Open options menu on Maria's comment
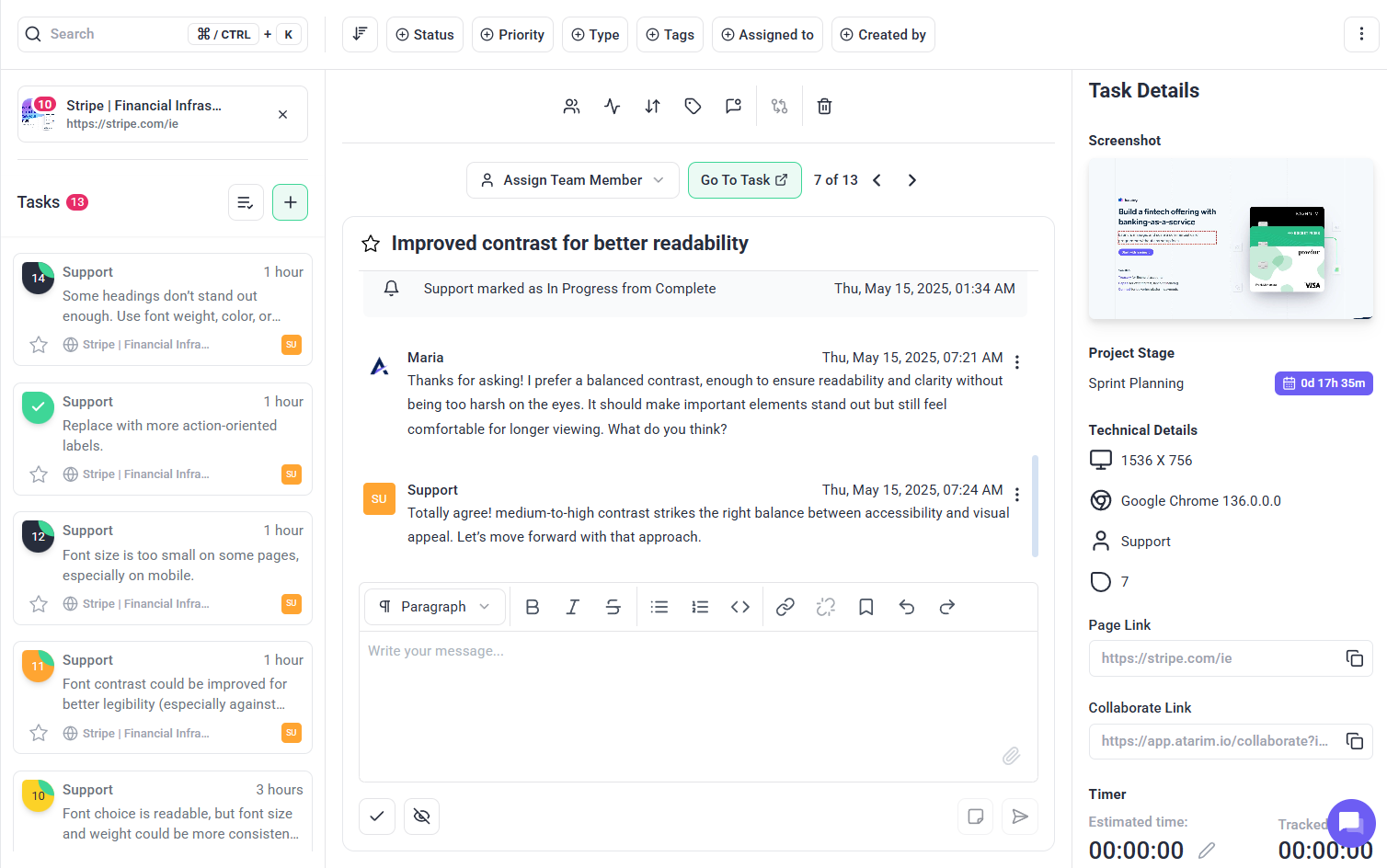Image resolution: width=1387 pixels, height=868 pixels. pyautogui.click(x=1017, y=362)
